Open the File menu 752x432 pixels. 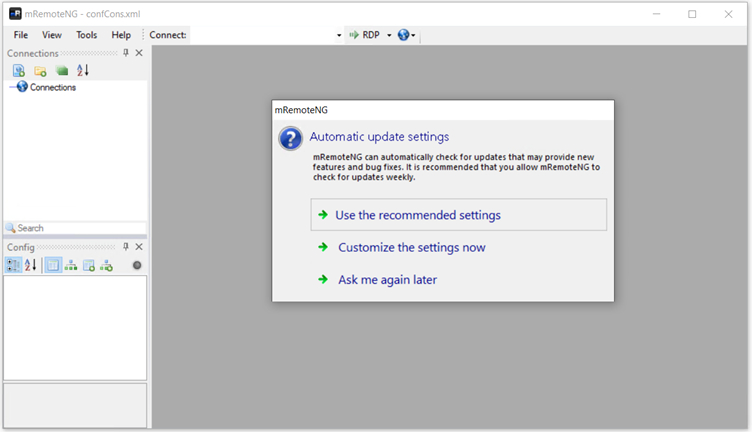pyautogui.click(x=21, y=35)
